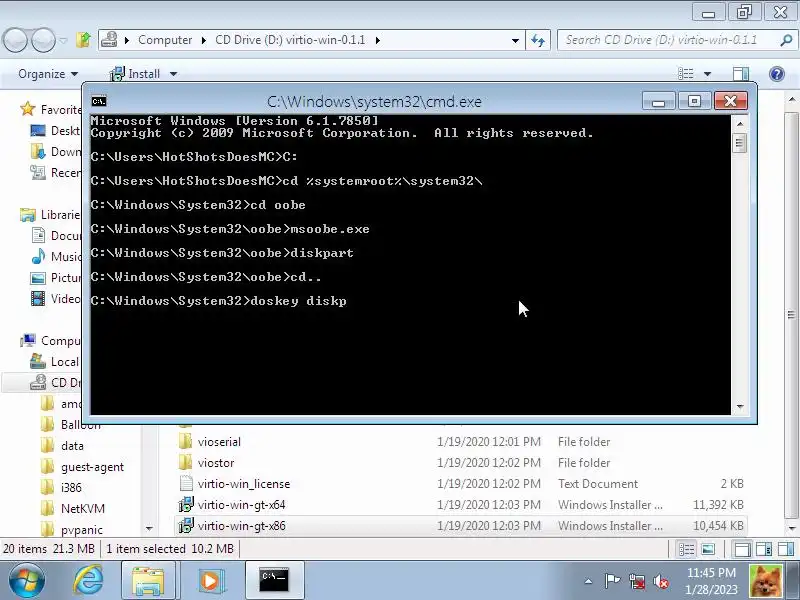The width and height of the screenshot is (800, 600).
Task: Select the vioserial folder icon
Action: 186,441
